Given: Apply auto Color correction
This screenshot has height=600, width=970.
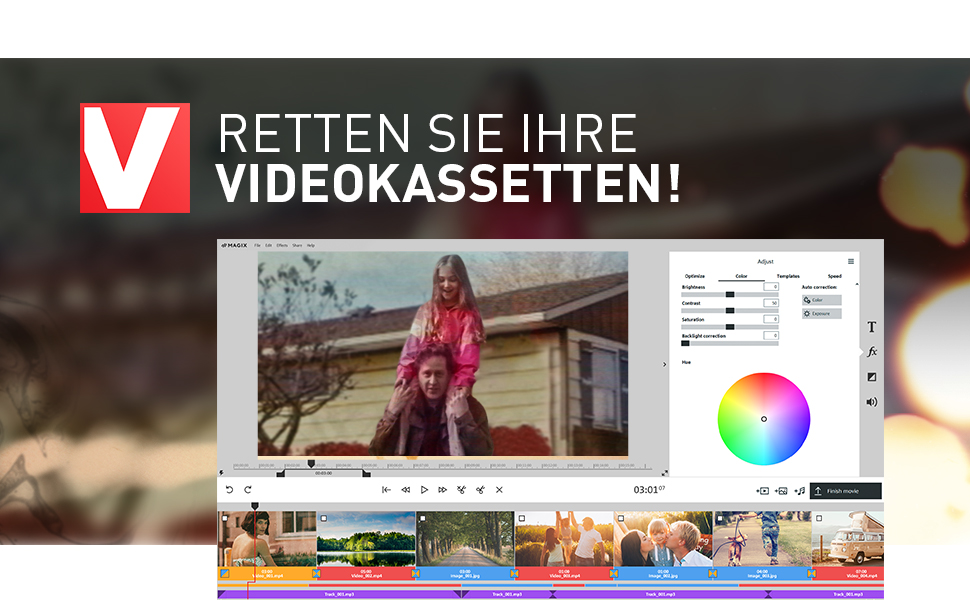Looking at the screenshot, I should 821,300.
